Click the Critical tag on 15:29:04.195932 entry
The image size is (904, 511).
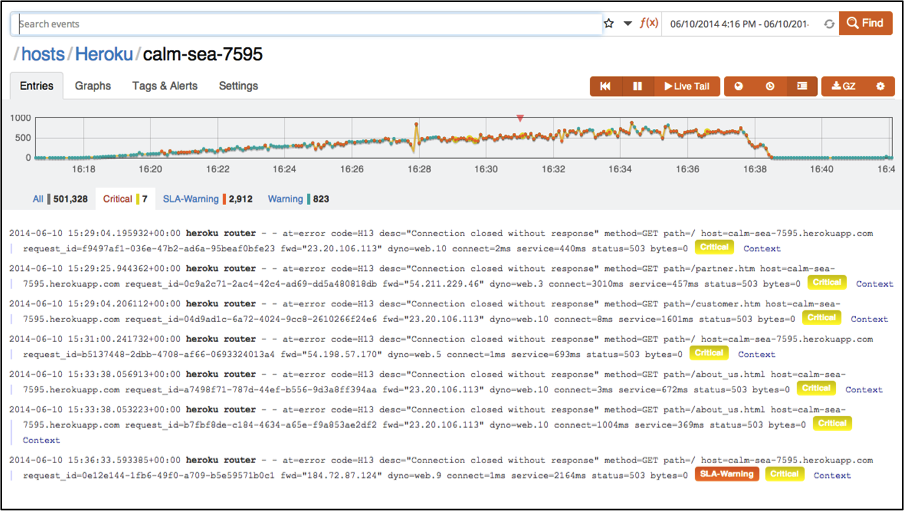pos(714,247)
